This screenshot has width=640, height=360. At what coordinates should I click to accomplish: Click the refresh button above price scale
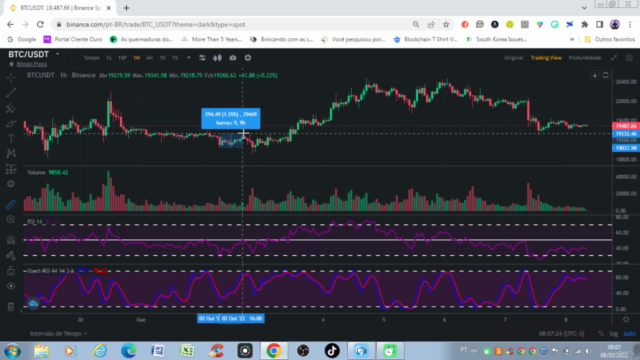605,75
